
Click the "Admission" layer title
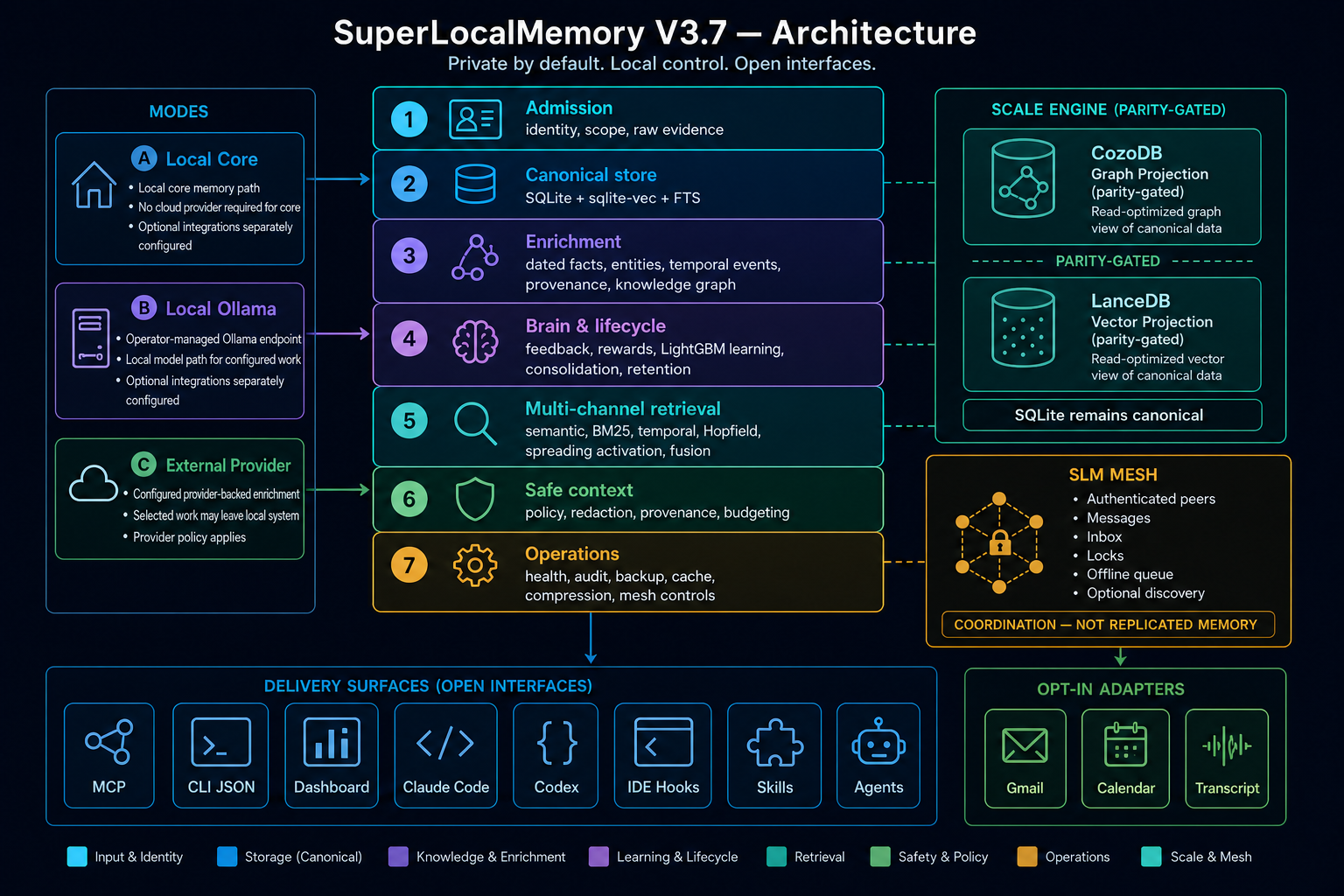[x=569, y=108]
